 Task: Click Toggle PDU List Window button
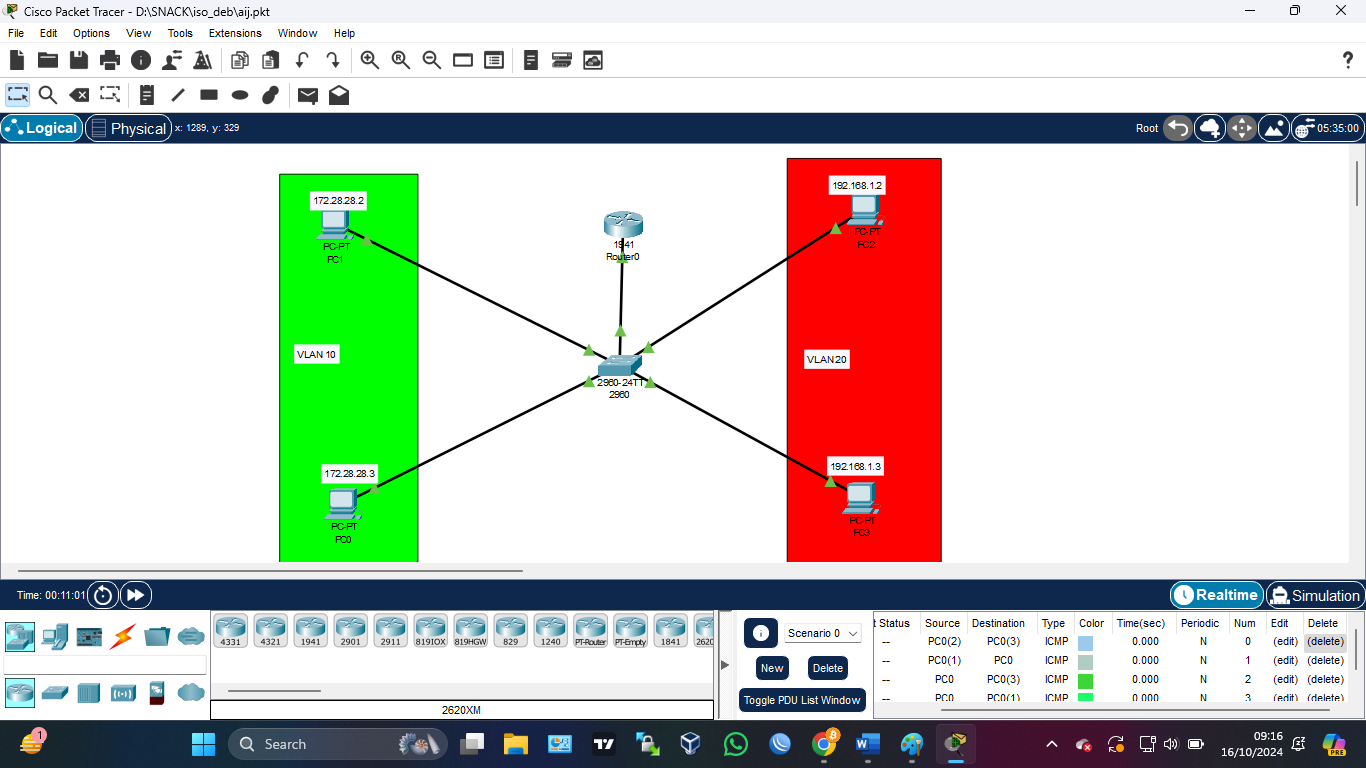click(x=802, y=700)
